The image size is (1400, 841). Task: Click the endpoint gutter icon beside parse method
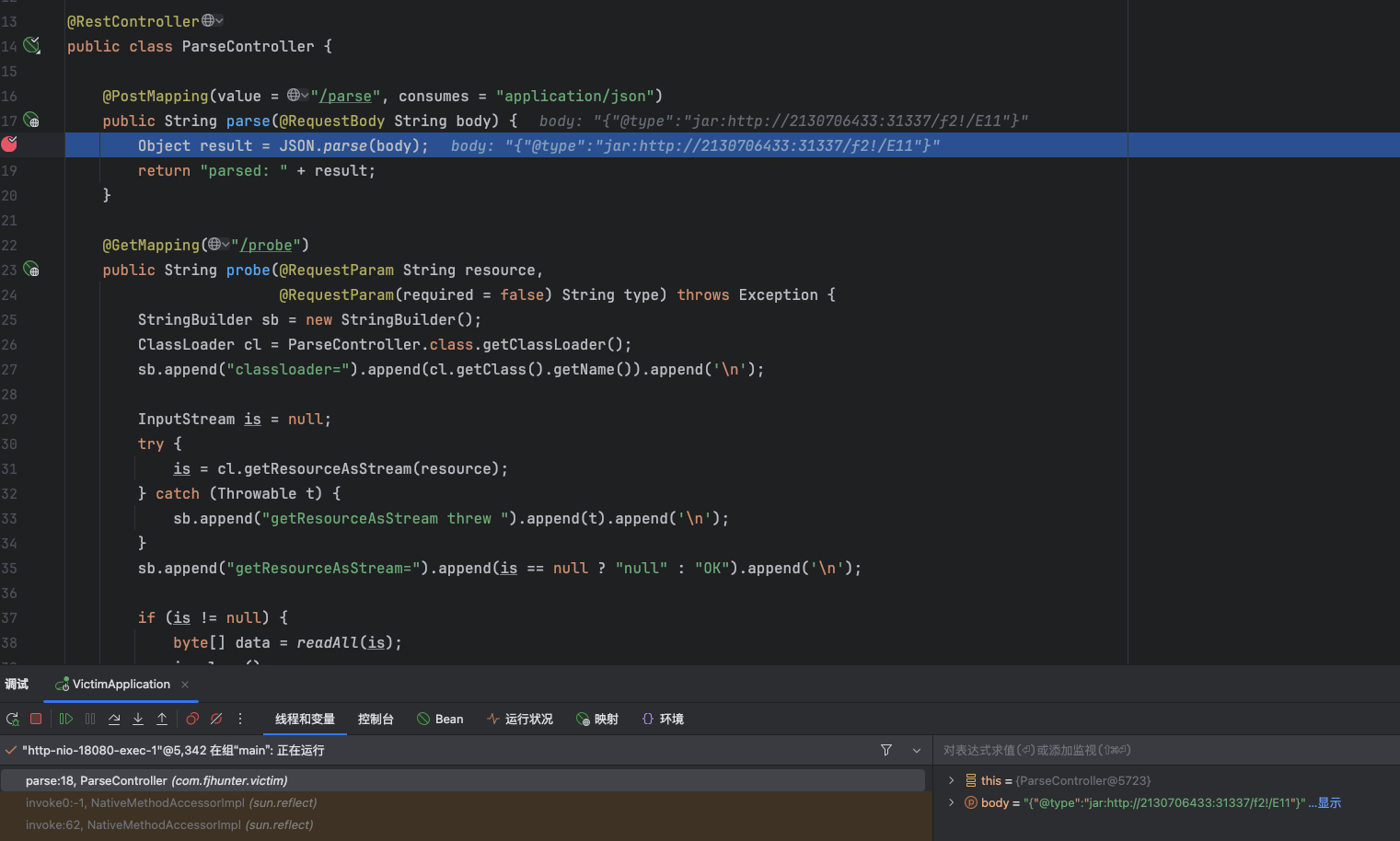[x=31, y=121]
